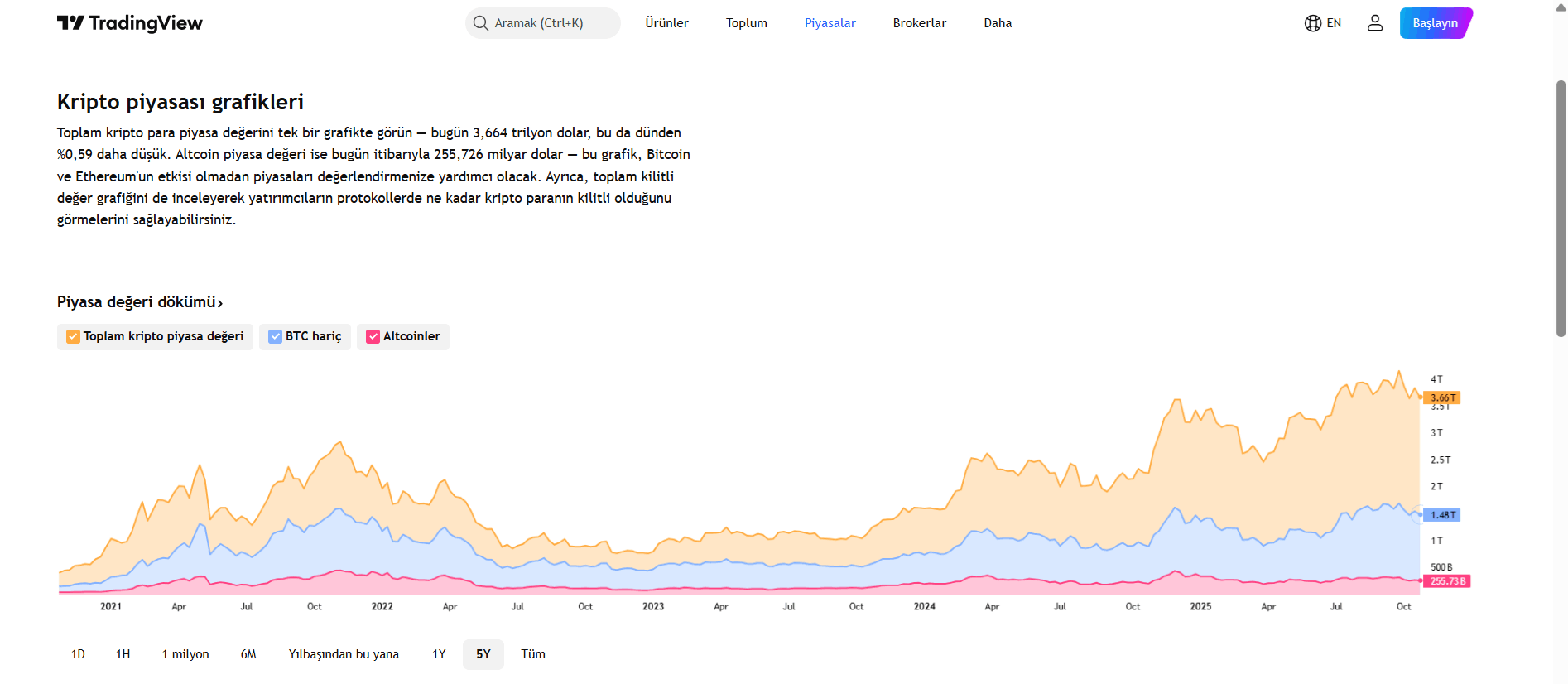The width and height of the screenshot is (1568, 684).
Task: Click the TradingView logo
Action: [130, 23]
